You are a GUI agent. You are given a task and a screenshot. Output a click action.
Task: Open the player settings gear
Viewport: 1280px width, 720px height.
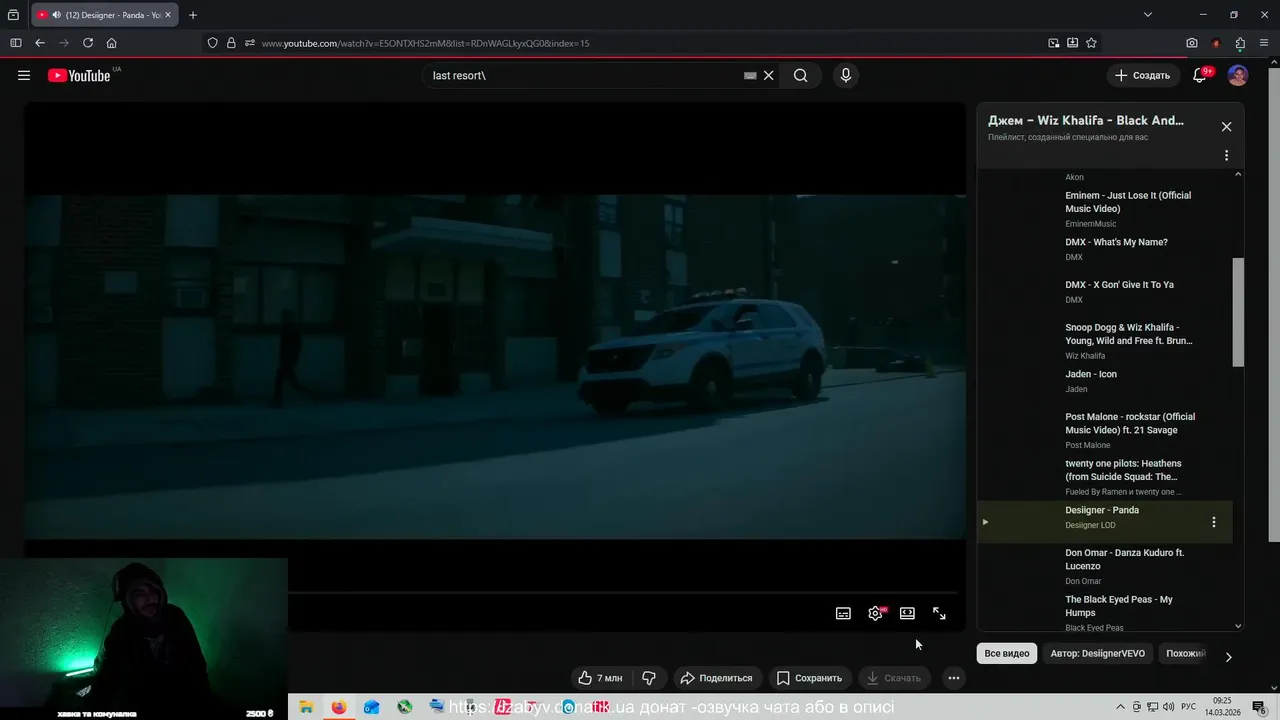875,613
